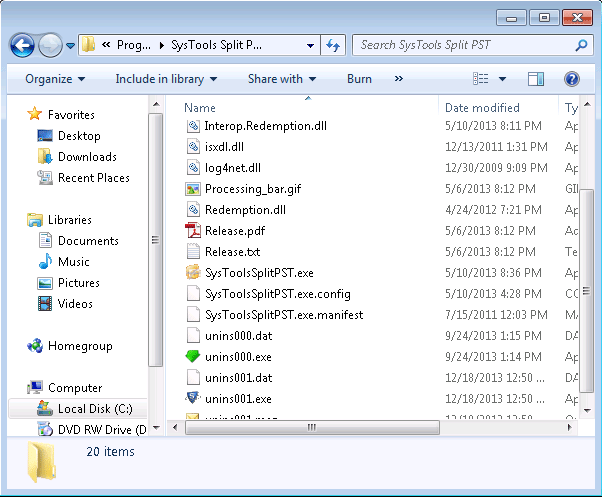Open Recent Places in Favorites

click(x=94, y=178)
